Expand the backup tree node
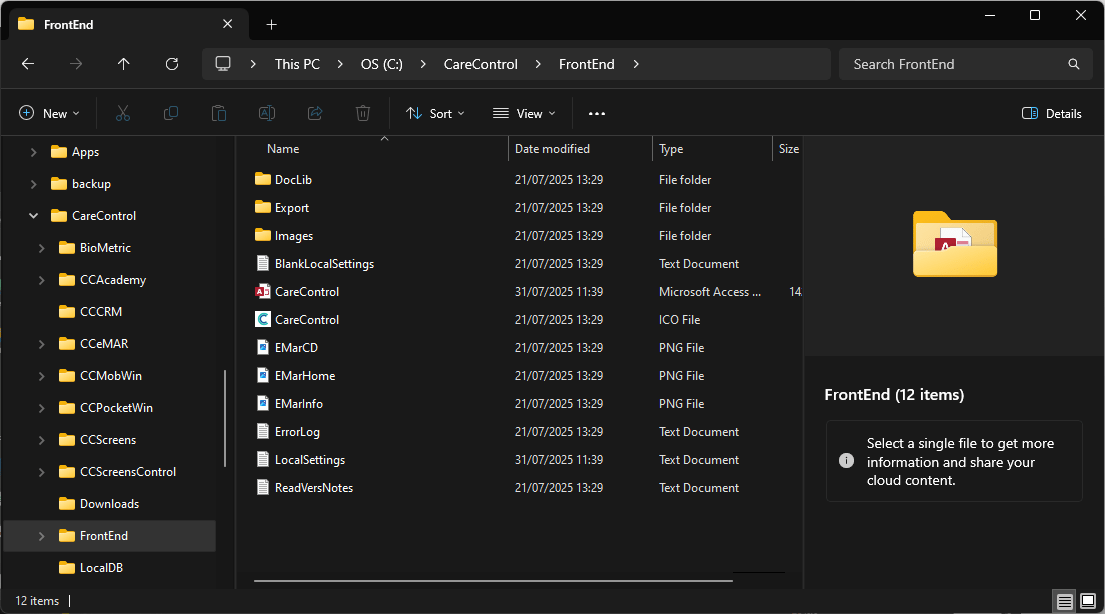 point(33,184)
